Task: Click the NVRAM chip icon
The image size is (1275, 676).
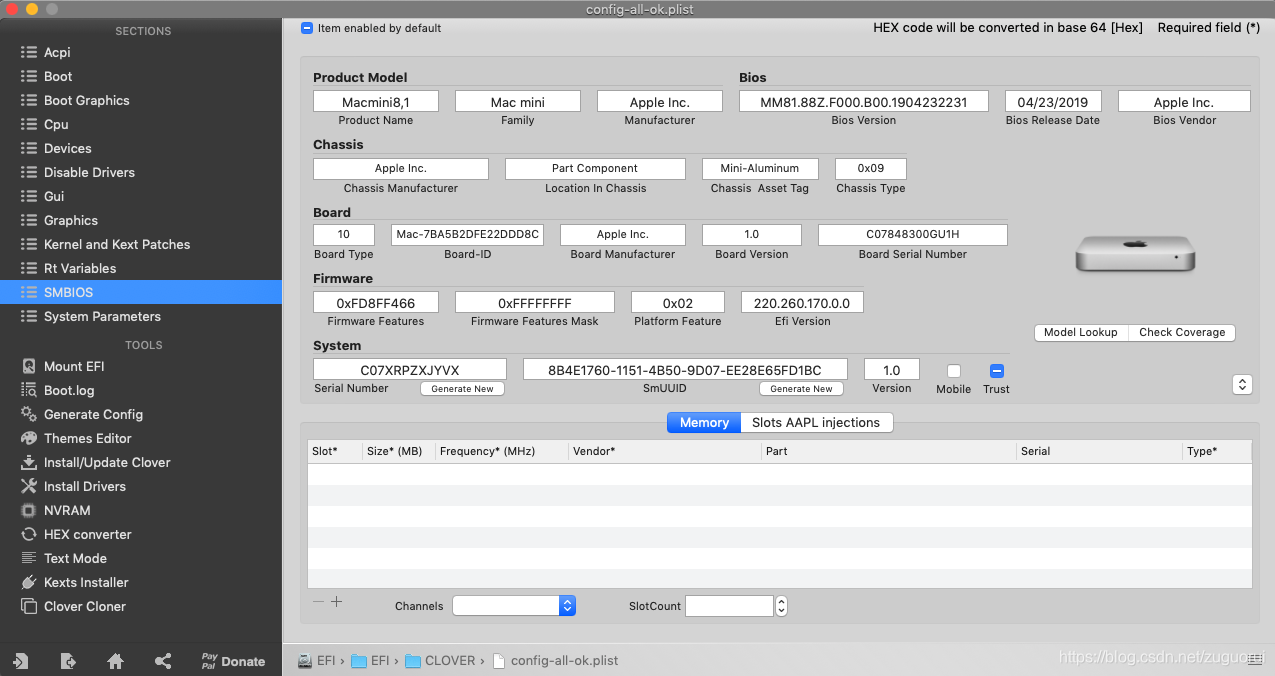Action: point(29,510)
